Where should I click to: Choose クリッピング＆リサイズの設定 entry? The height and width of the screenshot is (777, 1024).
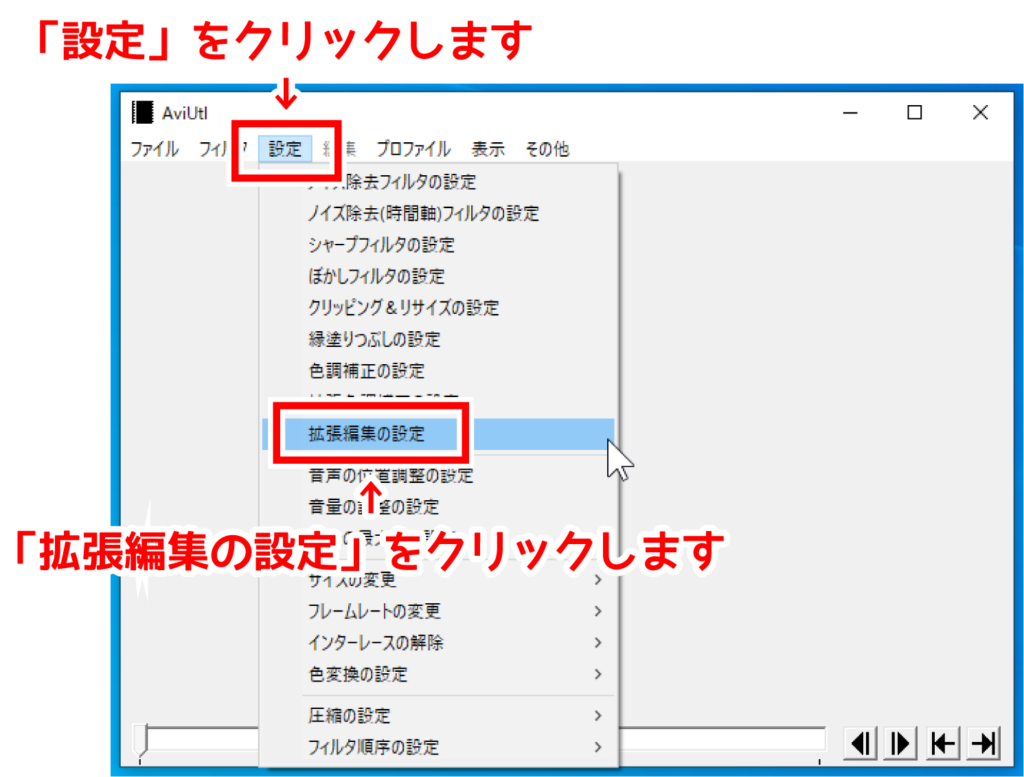pos(438,308)
